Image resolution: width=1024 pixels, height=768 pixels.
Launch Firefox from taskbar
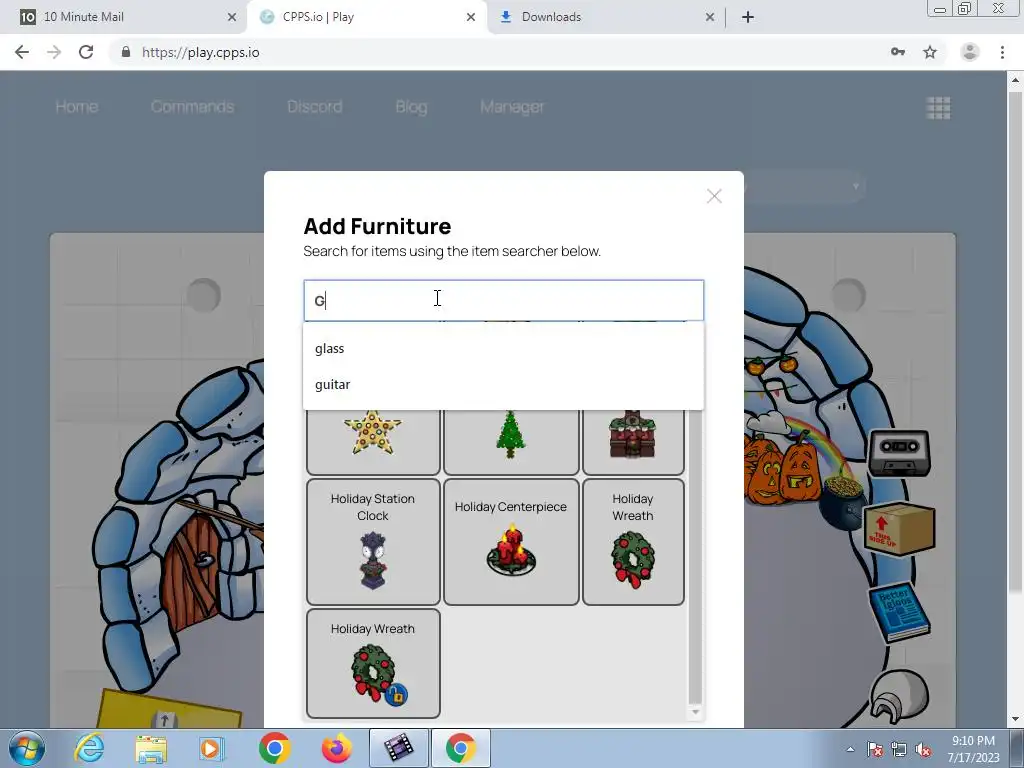(336, 748)
